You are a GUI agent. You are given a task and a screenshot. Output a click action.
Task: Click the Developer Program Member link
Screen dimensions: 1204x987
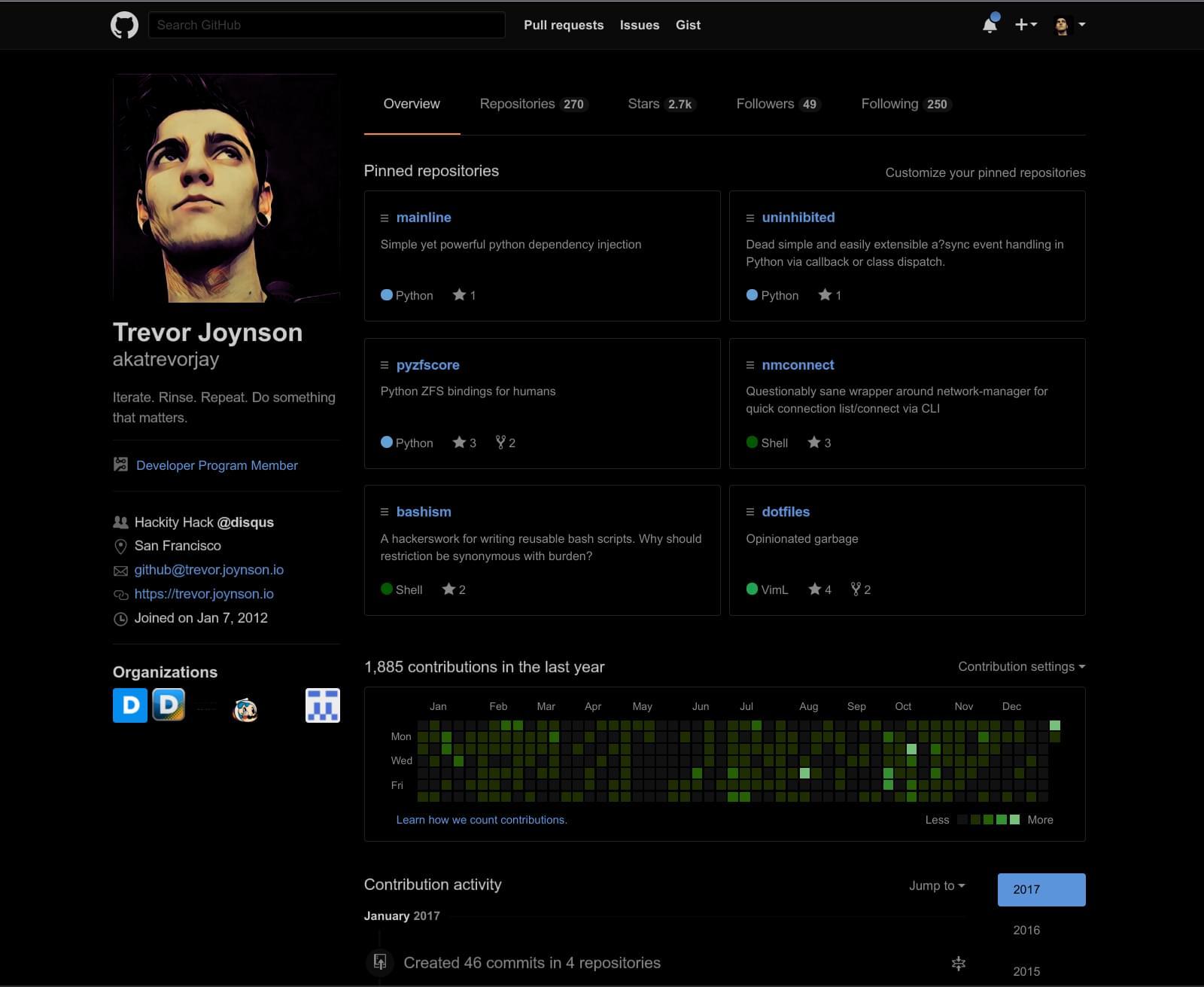point(217,465)
